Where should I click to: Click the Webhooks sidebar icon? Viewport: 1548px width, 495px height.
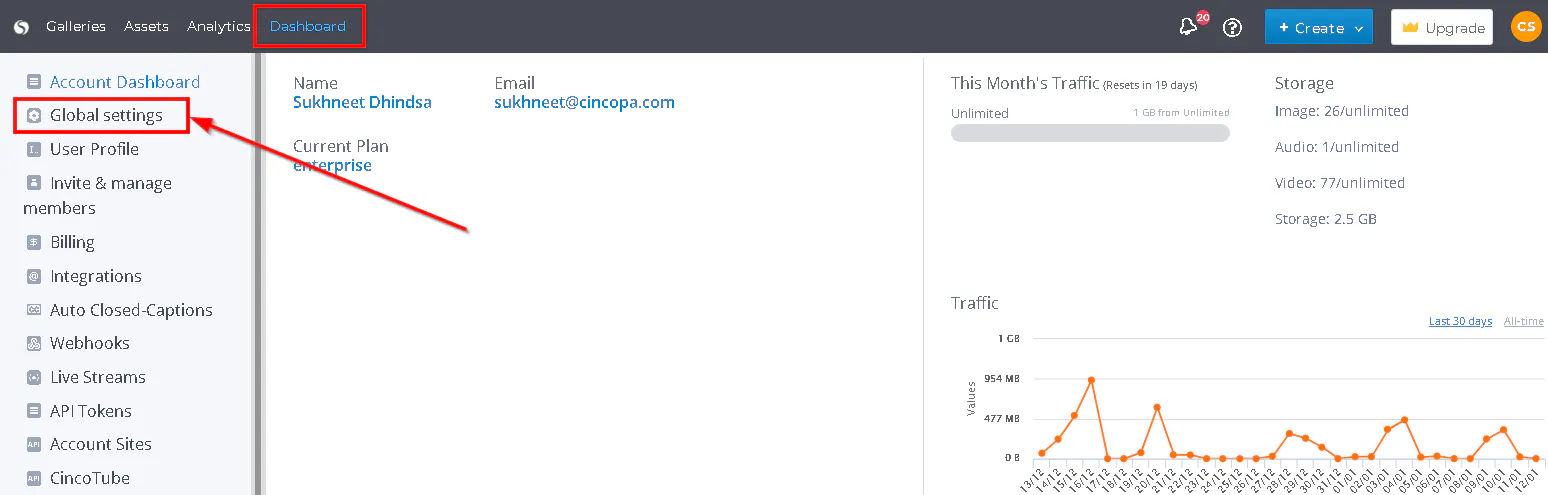click(x=34, y=343)
